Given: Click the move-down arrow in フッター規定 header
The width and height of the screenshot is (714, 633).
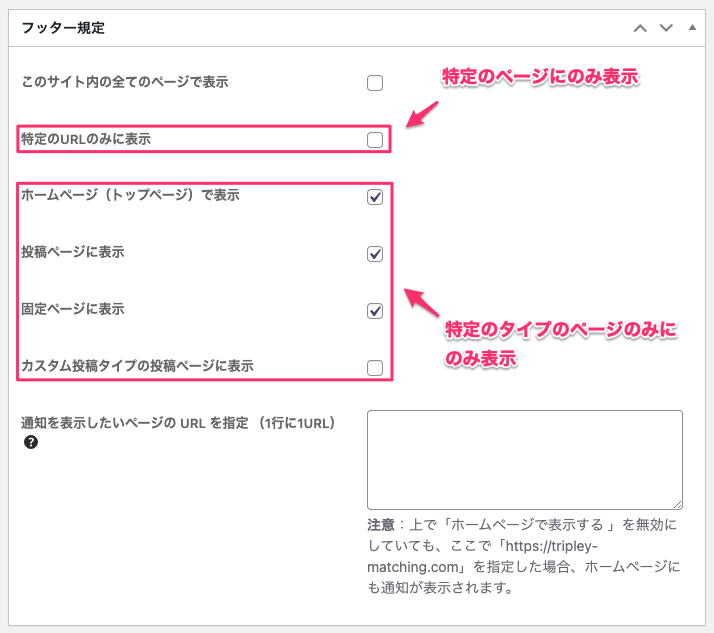Looking at the screenshot, I should click(x=665, y=28).
